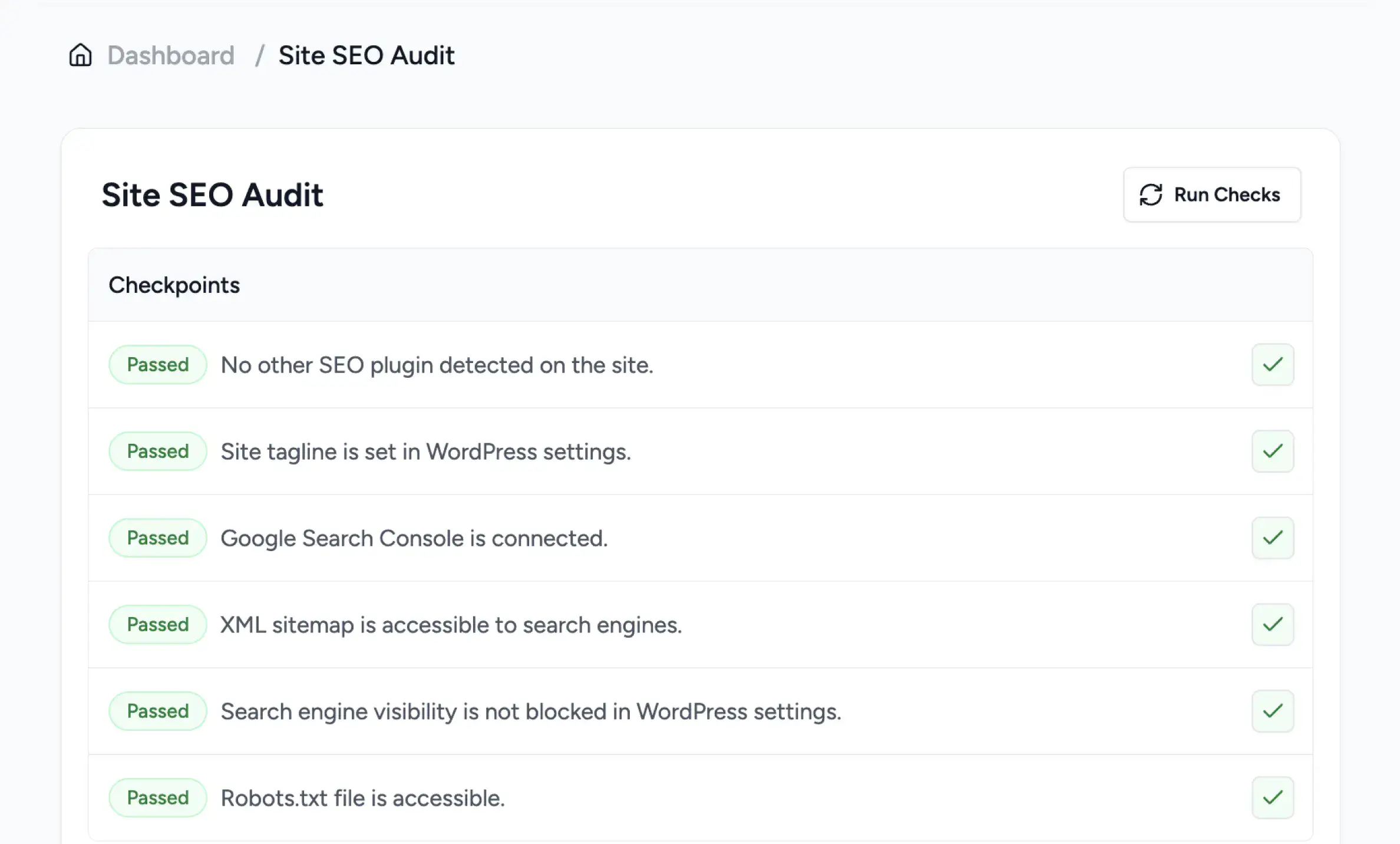Click the home icon in breadcrumb
The image size is (1400, 844).
[80, 55]
